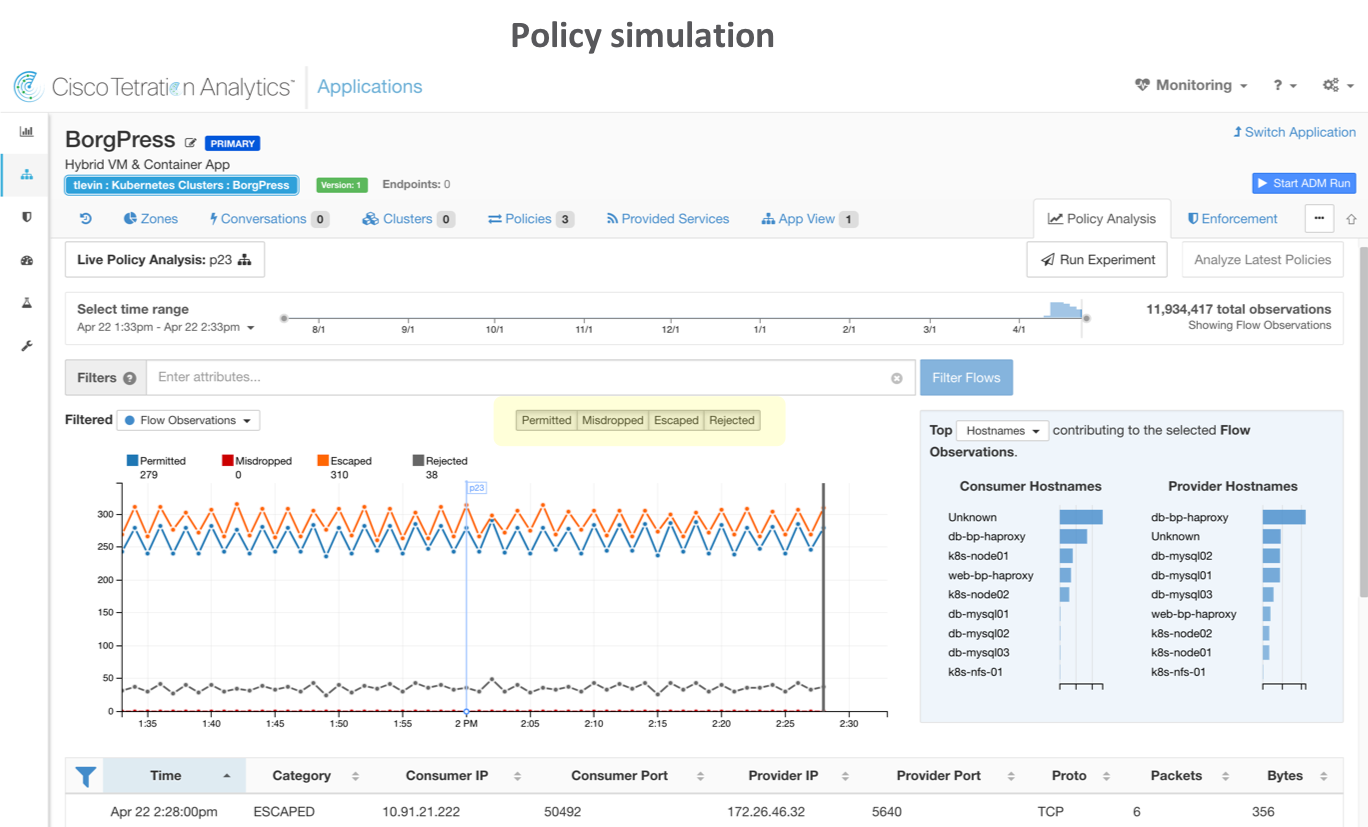The height and width of the screenshot is (827, 1368).
Task: Open the Policies tab
Action: point(530,219)
